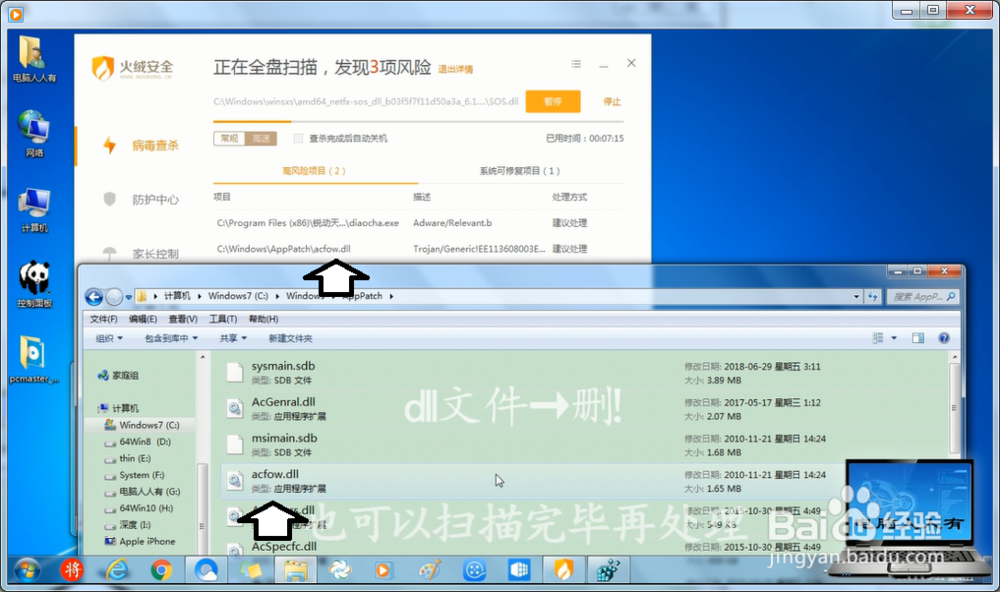Click the Explorer back arrow button
Screen dimensions: 1000x592
point(94,297)
